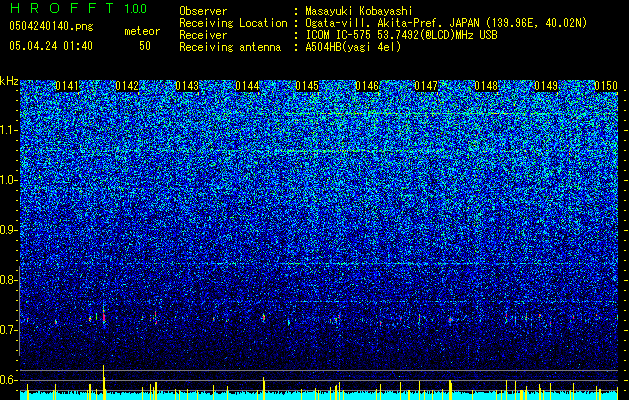The height and width of the screenshot is (400, 629).
Task: Click the red meteor echo between 0141 and 0142
Action: [x=103, y=317]
